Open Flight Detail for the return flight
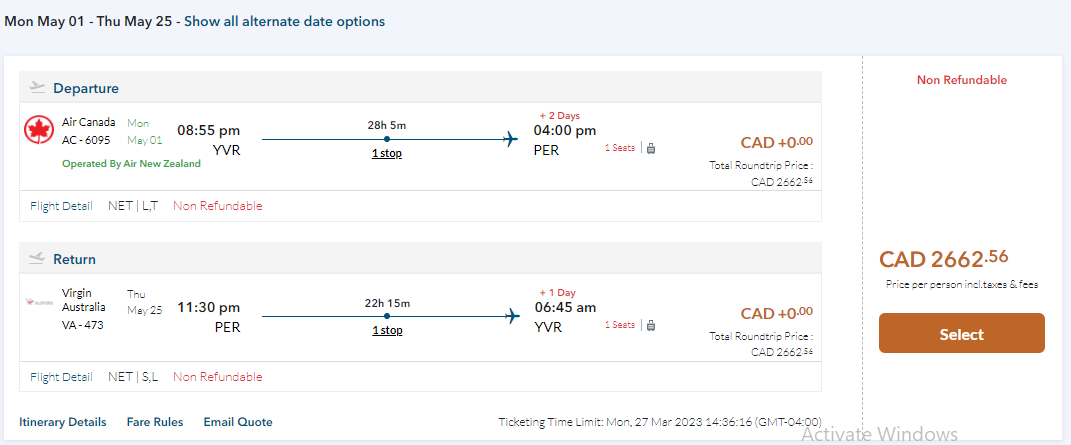The width and height of the screenshot is (1071, 445). (x=61, y=377)
